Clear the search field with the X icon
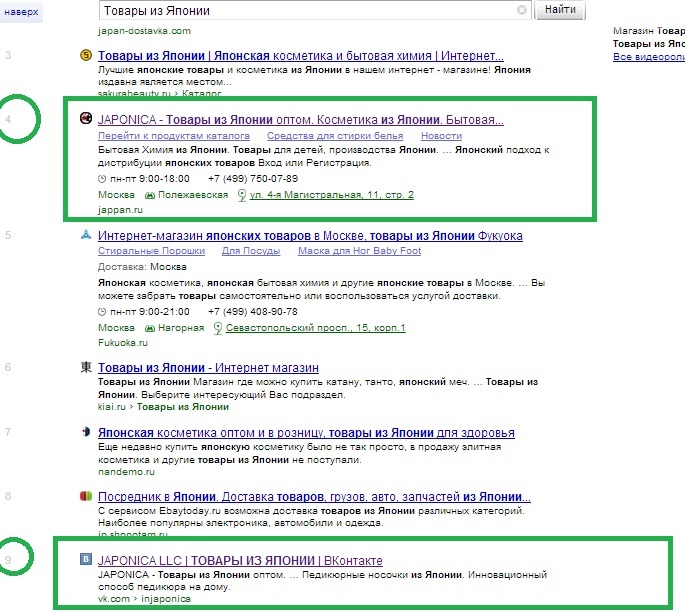 click(x=522, y=10)
